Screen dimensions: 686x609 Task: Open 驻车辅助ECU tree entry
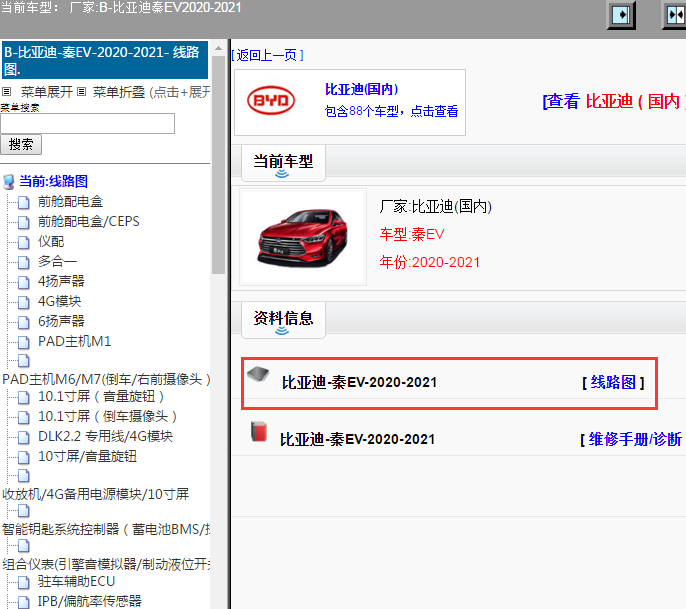77,581
